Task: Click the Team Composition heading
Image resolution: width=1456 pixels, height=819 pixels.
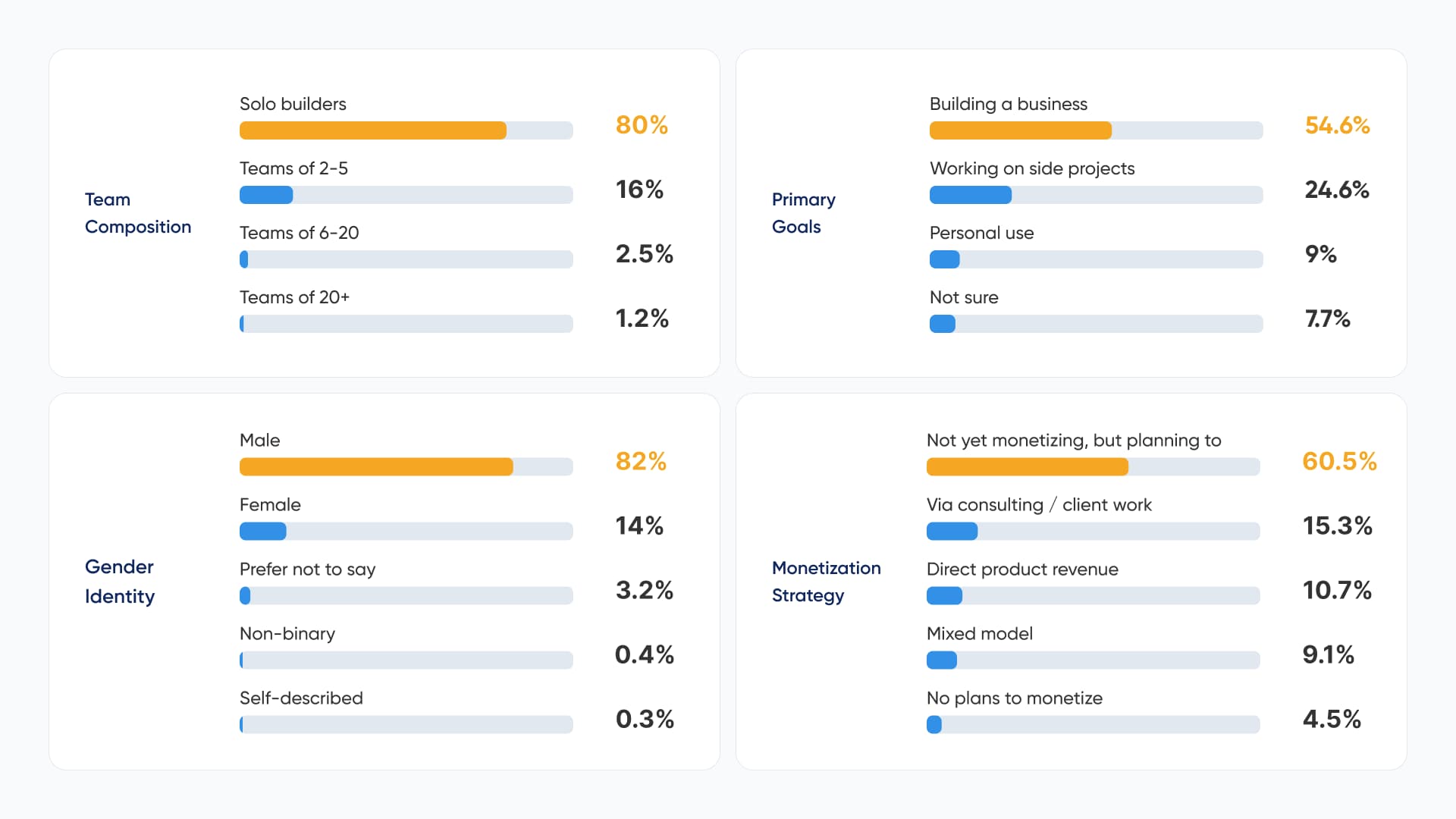Action: (x=138, y=213)
